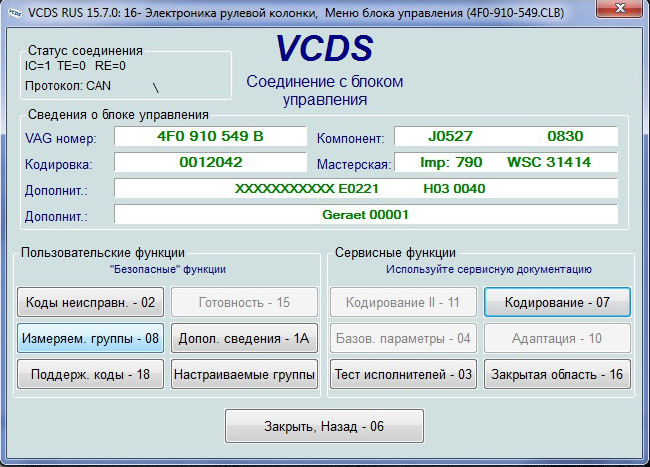The width and height of the screenshot is (650, 467).
Task: Click VAG номер field 4F0 910 549 B
Action: pos(210,136)
